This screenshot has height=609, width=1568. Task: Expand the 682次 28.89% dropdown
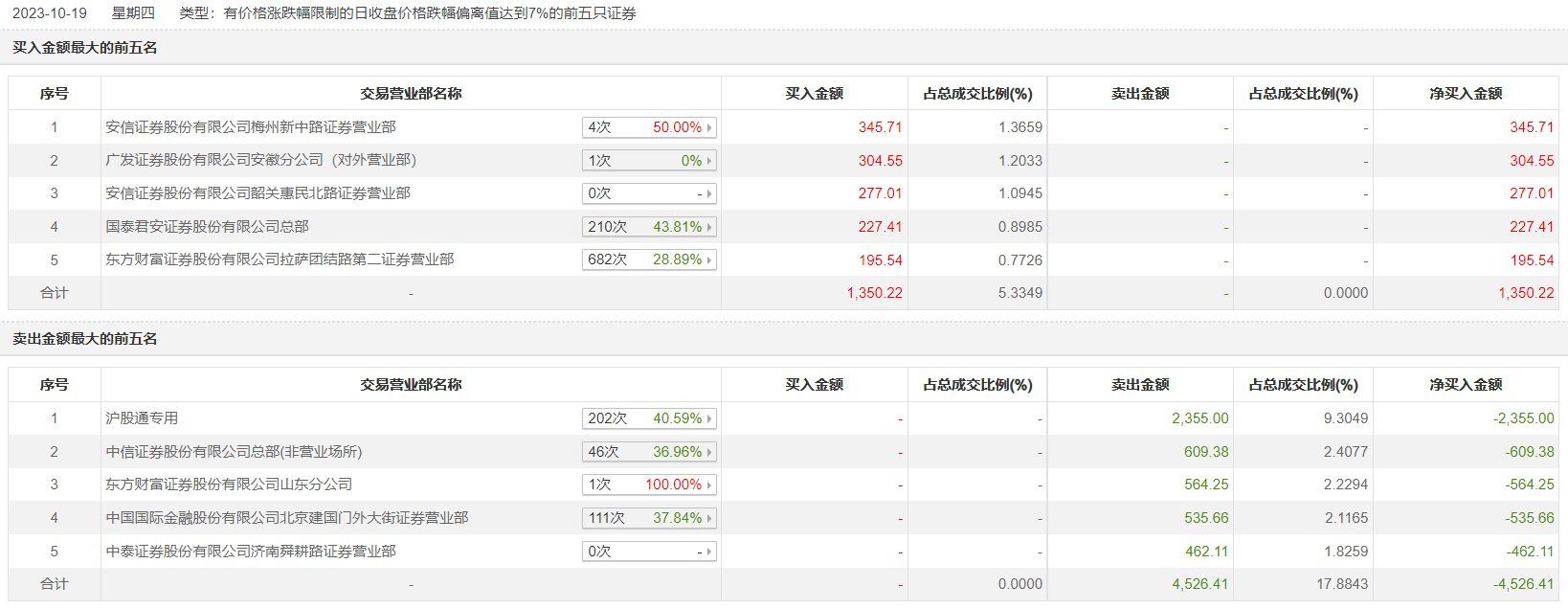pyautogui.click(x=649, y=259)
